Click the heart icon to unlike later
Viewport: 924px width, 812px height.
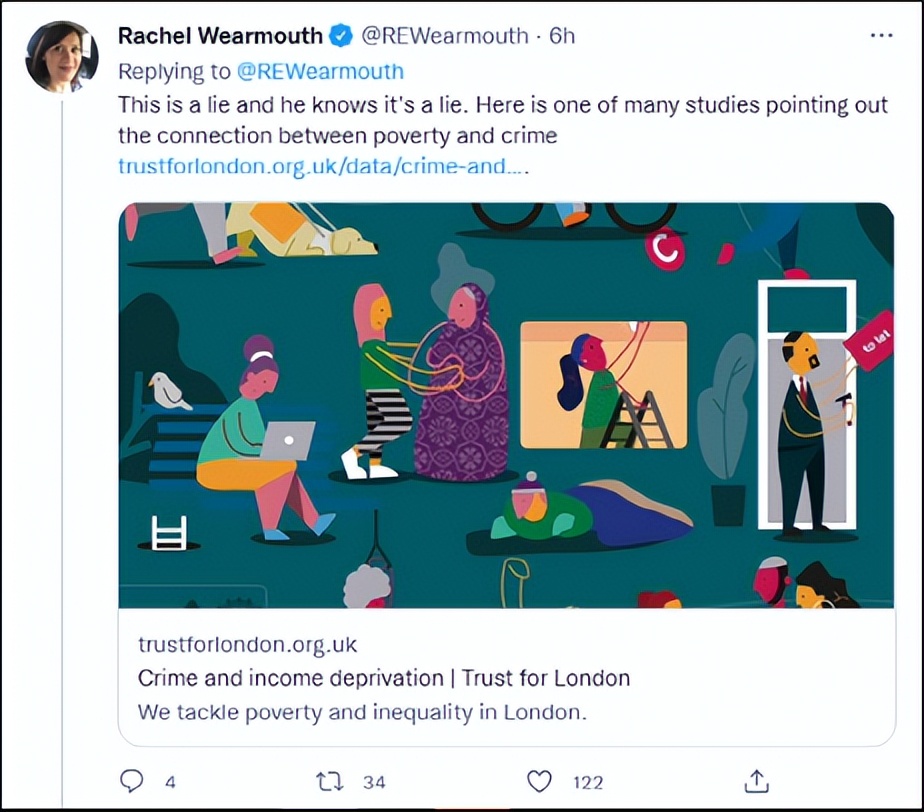(x=539, y=781)
